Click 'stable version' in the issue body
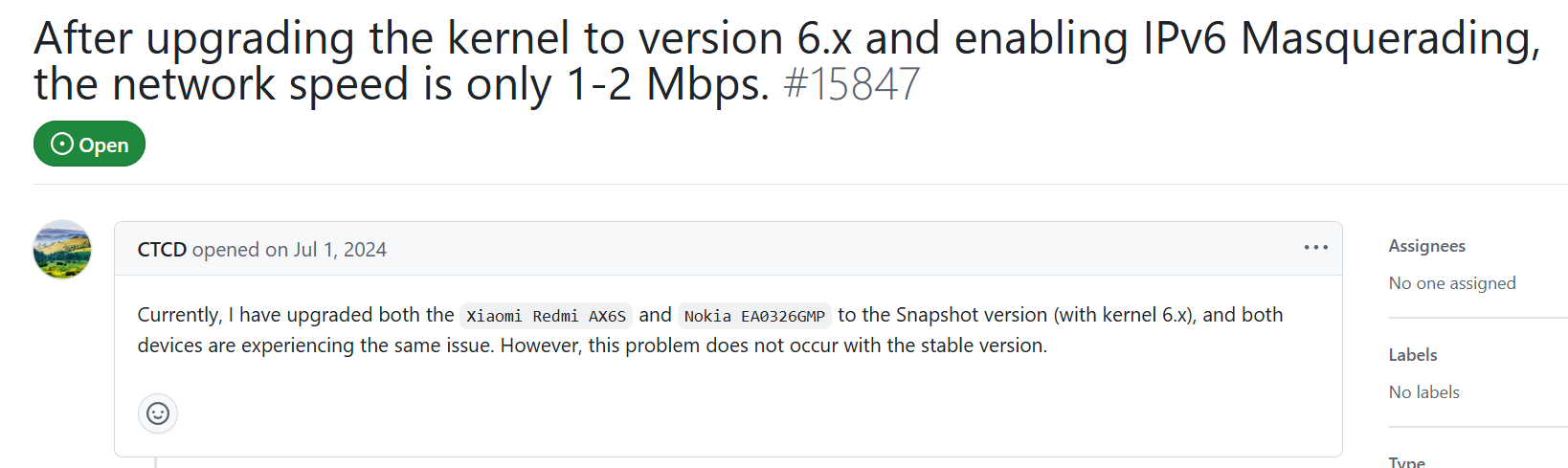1568x468 pixels. [982, 345]
